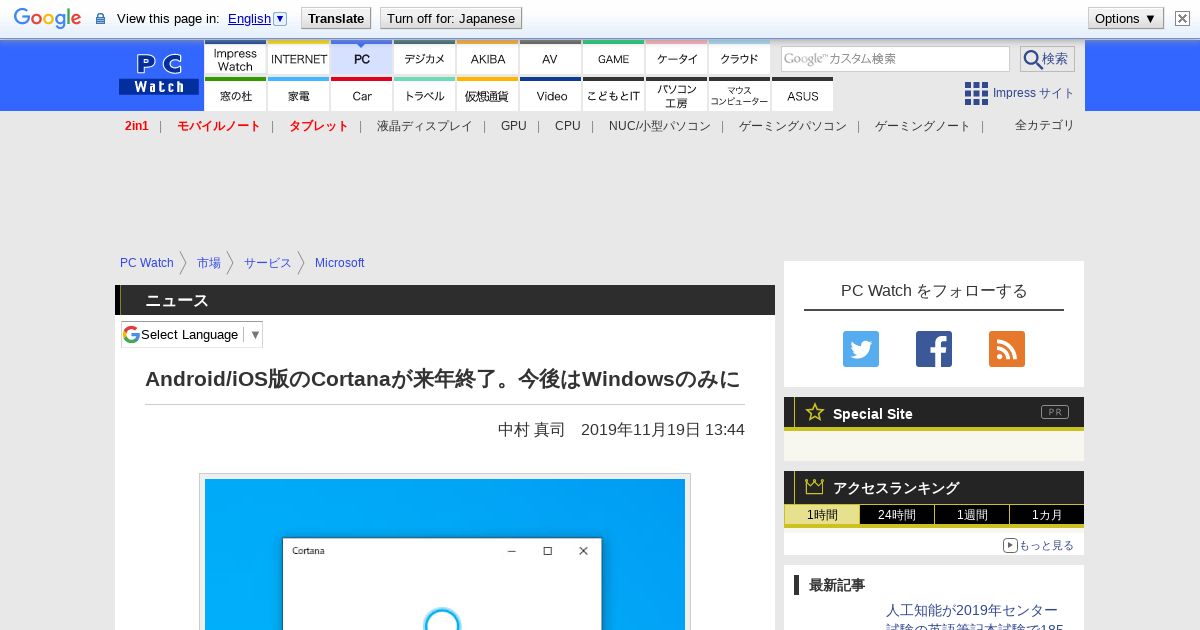The height and width of the screenshot is (630, 1200).
Task: Open the PC Watch logo home link
Action: (x=159, y=75)
